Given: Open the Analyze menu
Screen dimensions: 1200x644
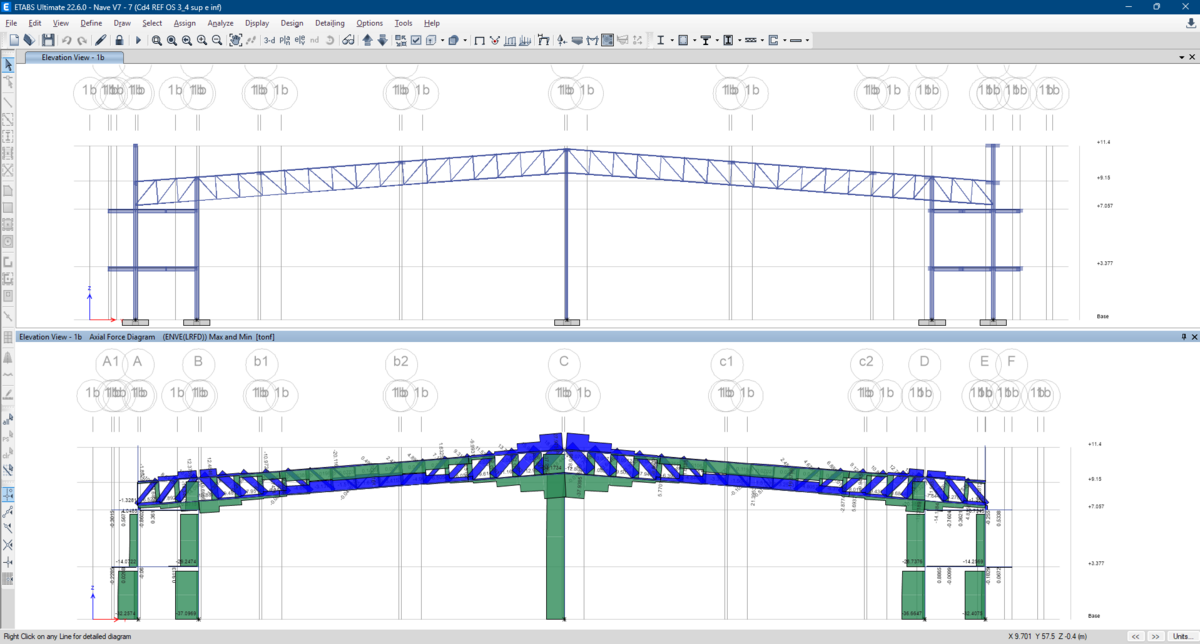Looking at the screenshot, I should 220,22.
